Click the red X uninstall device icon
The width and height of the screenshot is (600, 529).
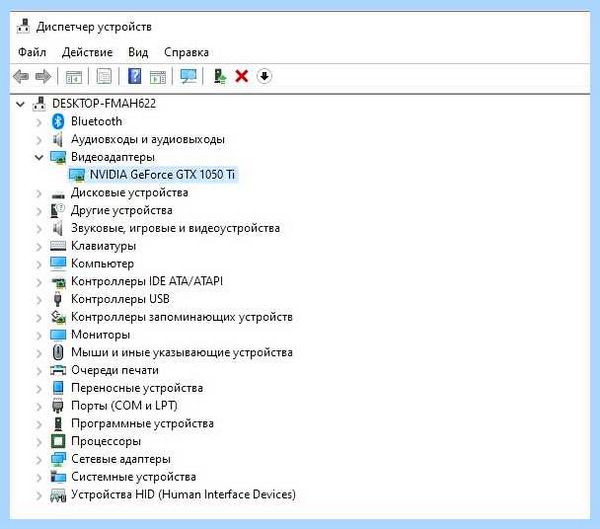242,76
